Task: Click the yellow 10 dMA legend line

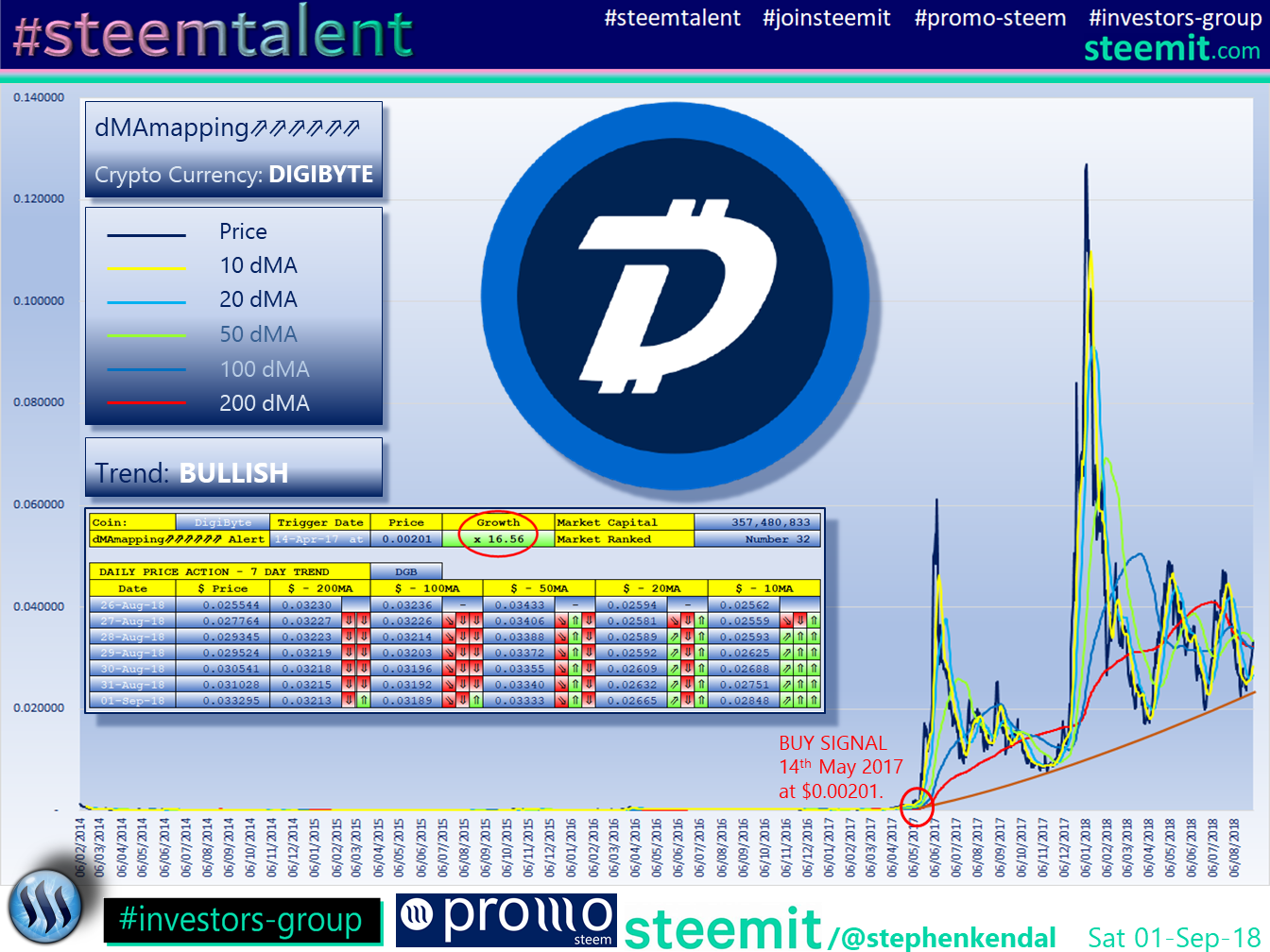Action: pyautogui.click(x=146, y=269)
